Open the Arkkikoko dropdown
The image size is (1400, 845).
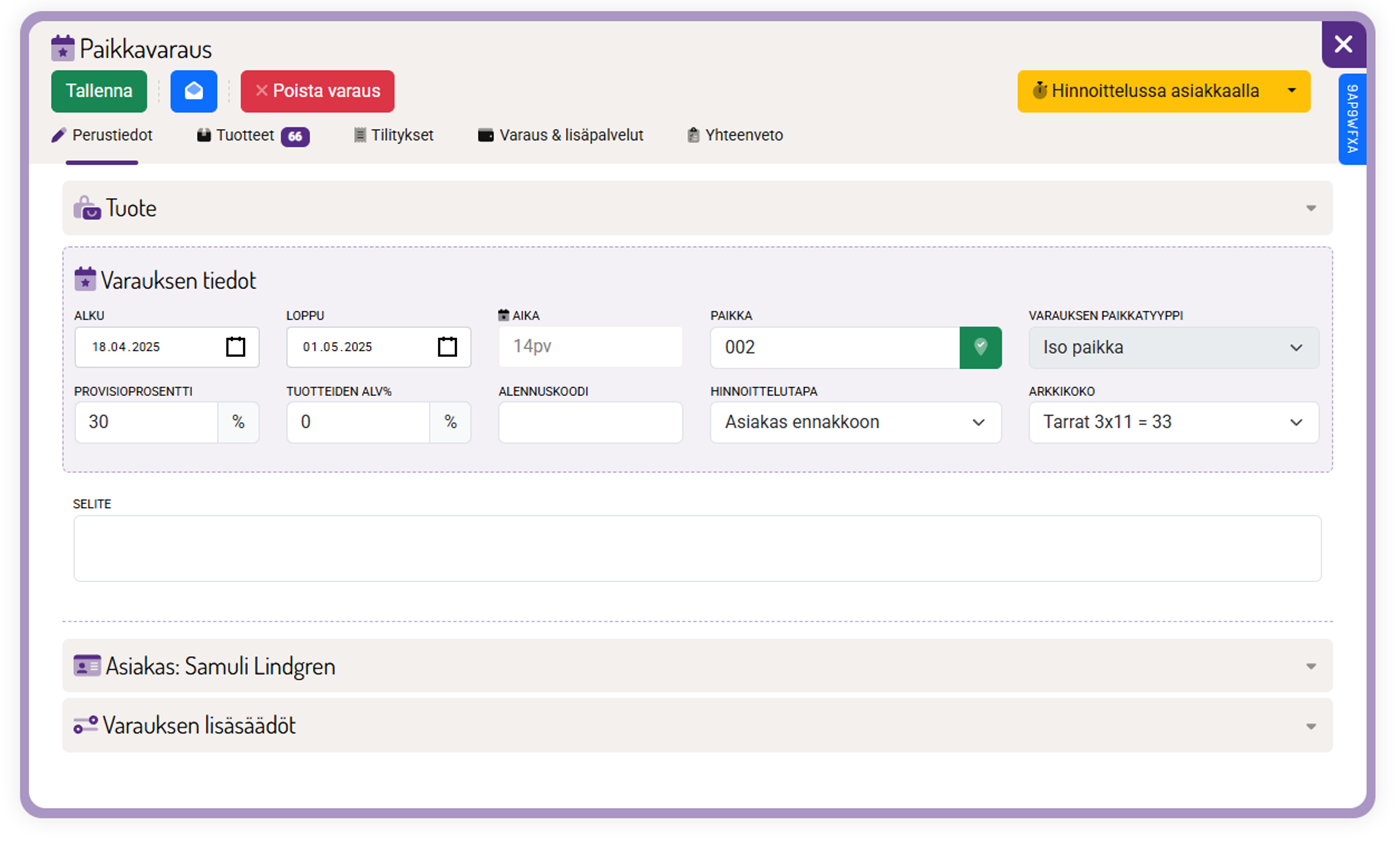tap(1173, 422)
